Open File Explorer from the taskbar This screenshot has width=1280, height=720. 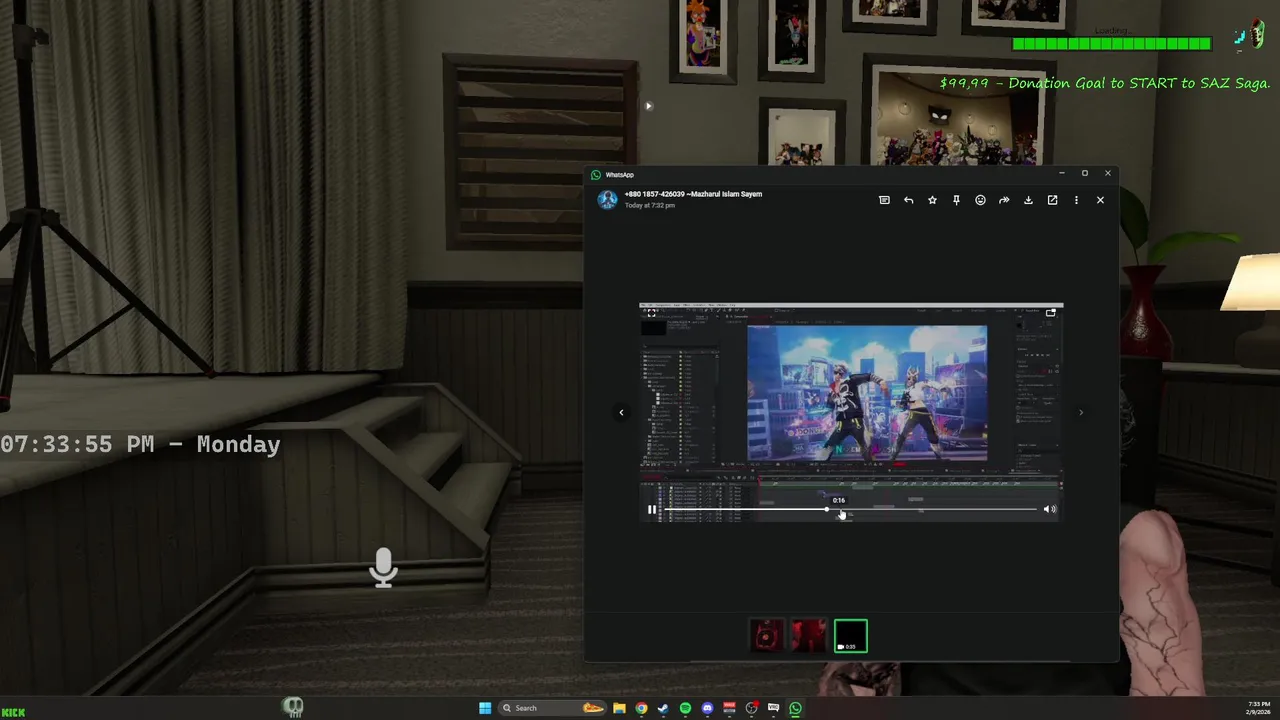click(619, 708)
